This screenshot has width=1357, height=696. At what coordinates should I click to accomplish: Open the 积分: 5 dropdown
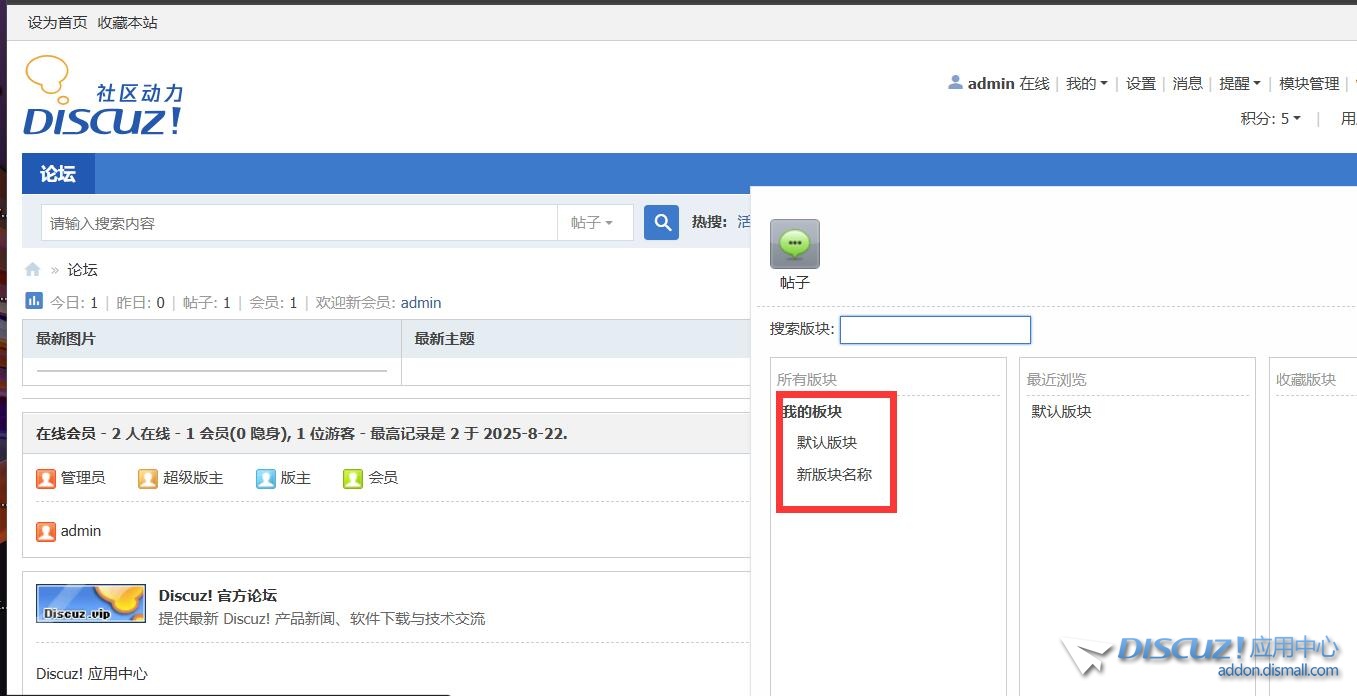pos(1271,119)
